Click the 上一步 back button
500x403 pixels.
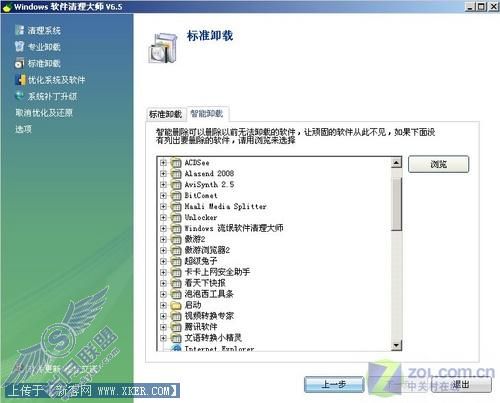coord(334,385)
